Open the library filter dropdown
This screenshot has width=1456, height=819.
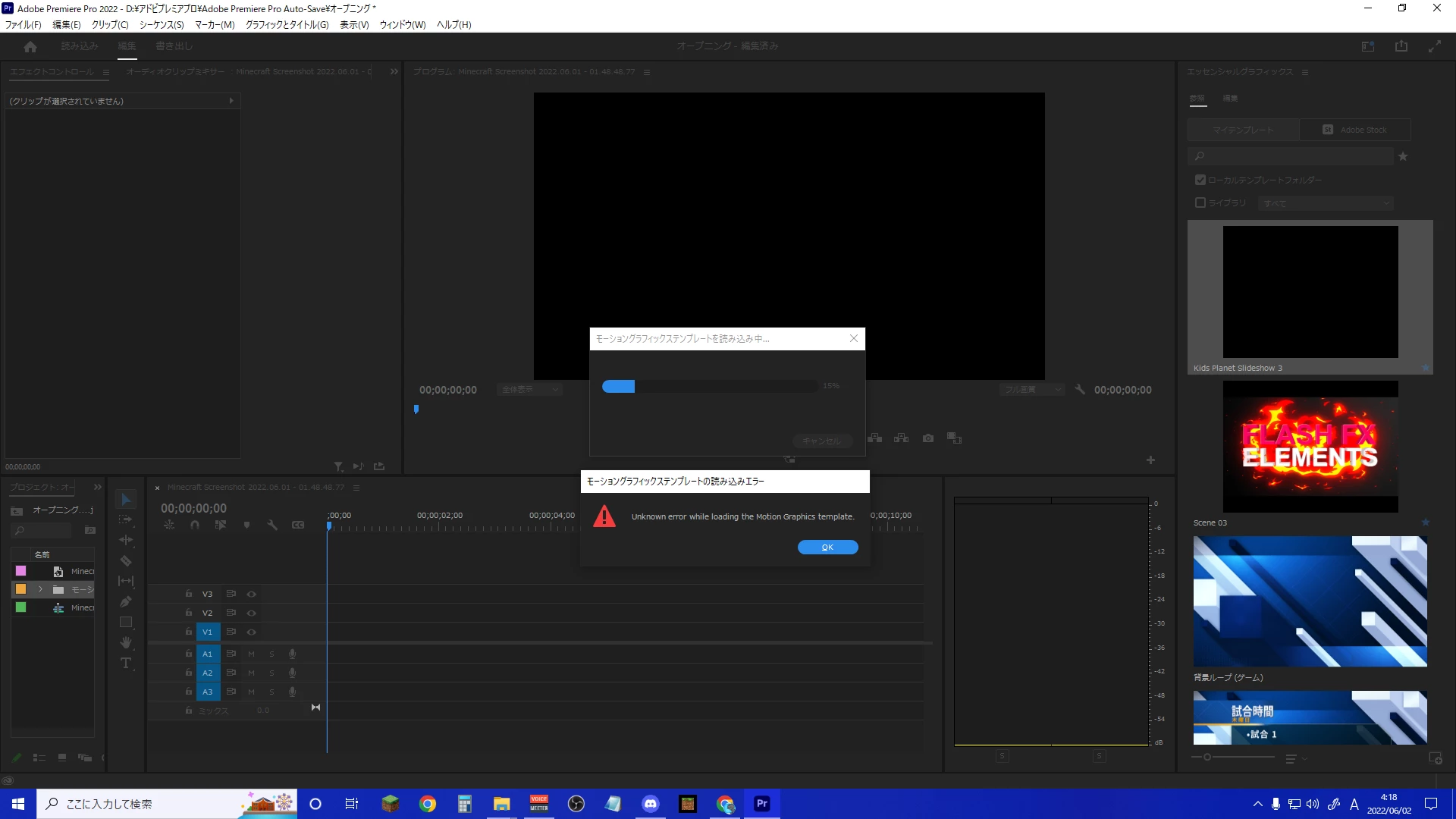(x=1325, y=203)
